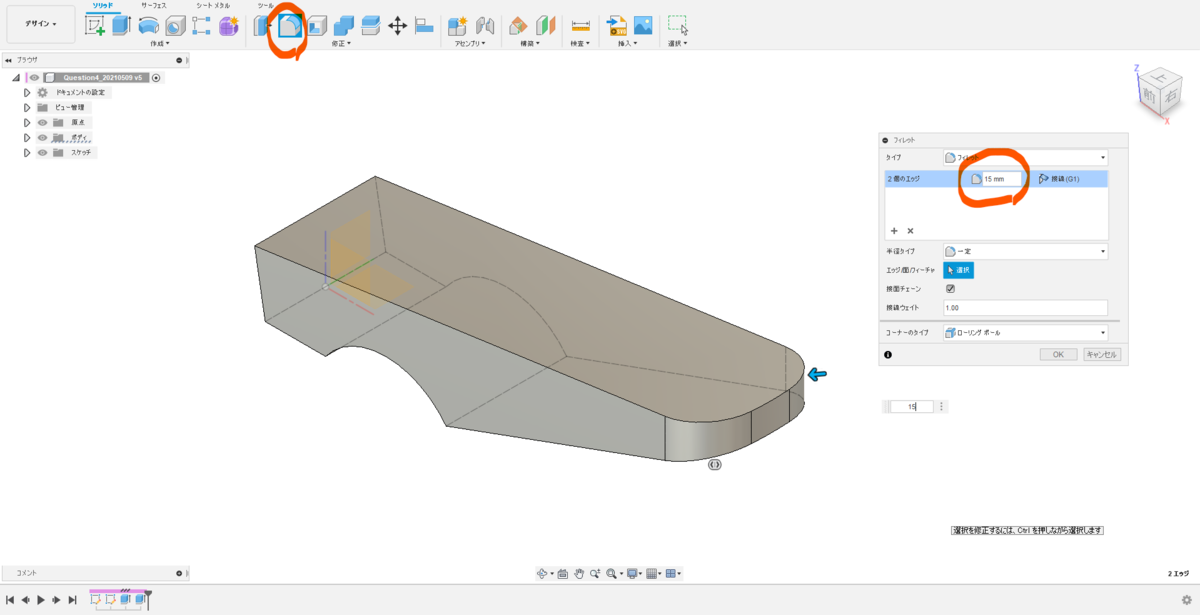Switch to the シート メタル tab
Viewport: 1200px width, 615px height.
[x=213, y=5]
